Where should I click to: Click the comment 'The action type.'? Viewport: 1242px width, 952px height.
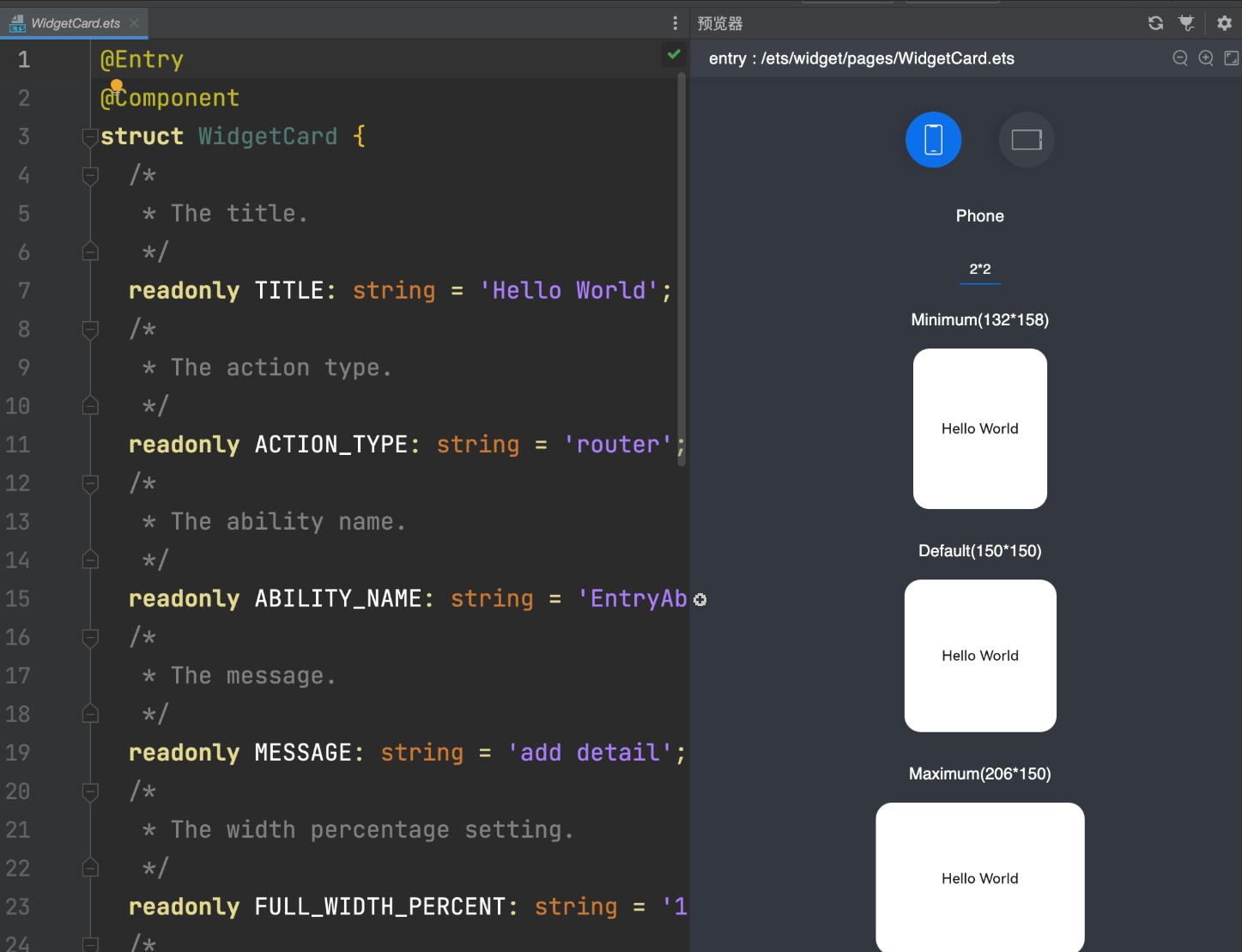282,367
